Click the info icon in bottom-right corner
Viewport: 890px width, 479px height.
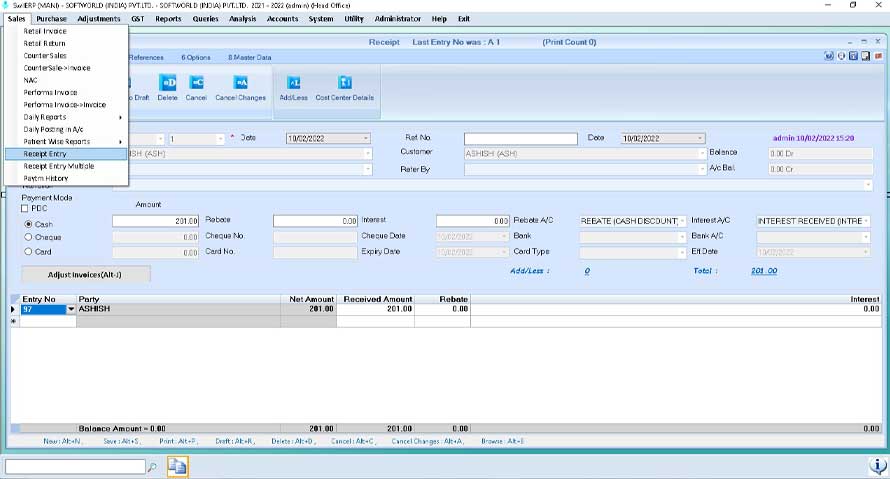pyautogui.click(x=875, y=466)
